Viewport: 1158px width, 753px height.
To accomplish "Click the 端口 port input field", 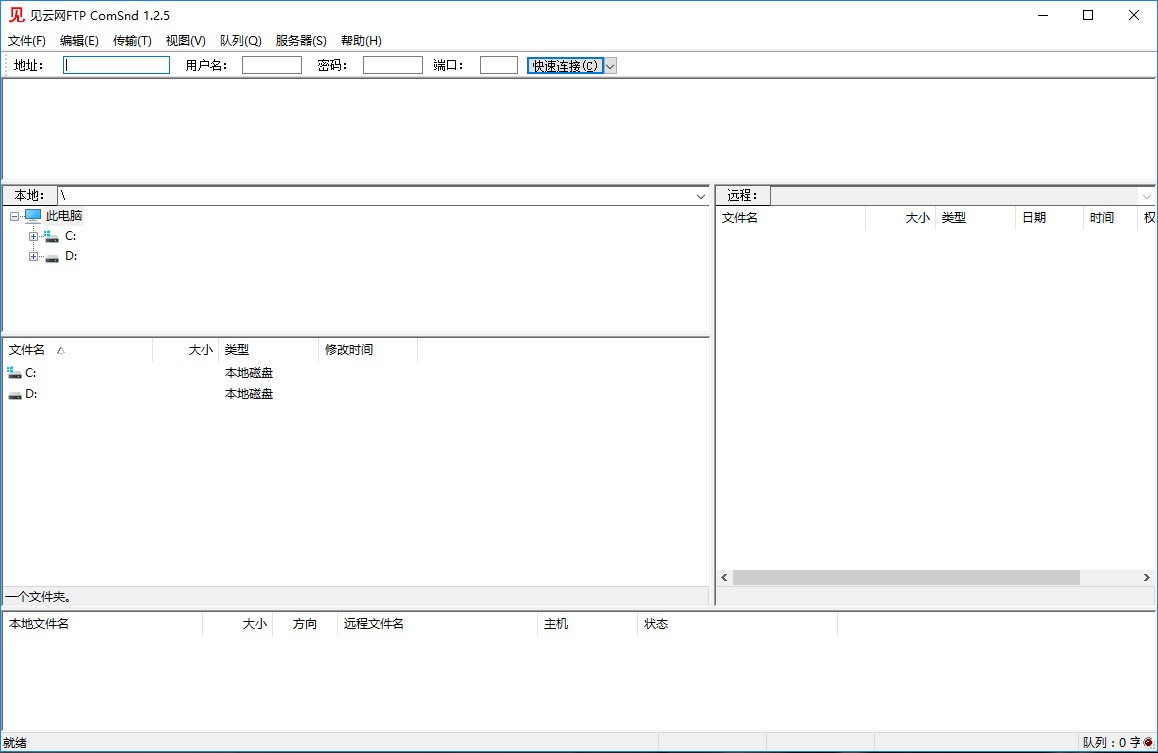I will click(x=498, y=65).
